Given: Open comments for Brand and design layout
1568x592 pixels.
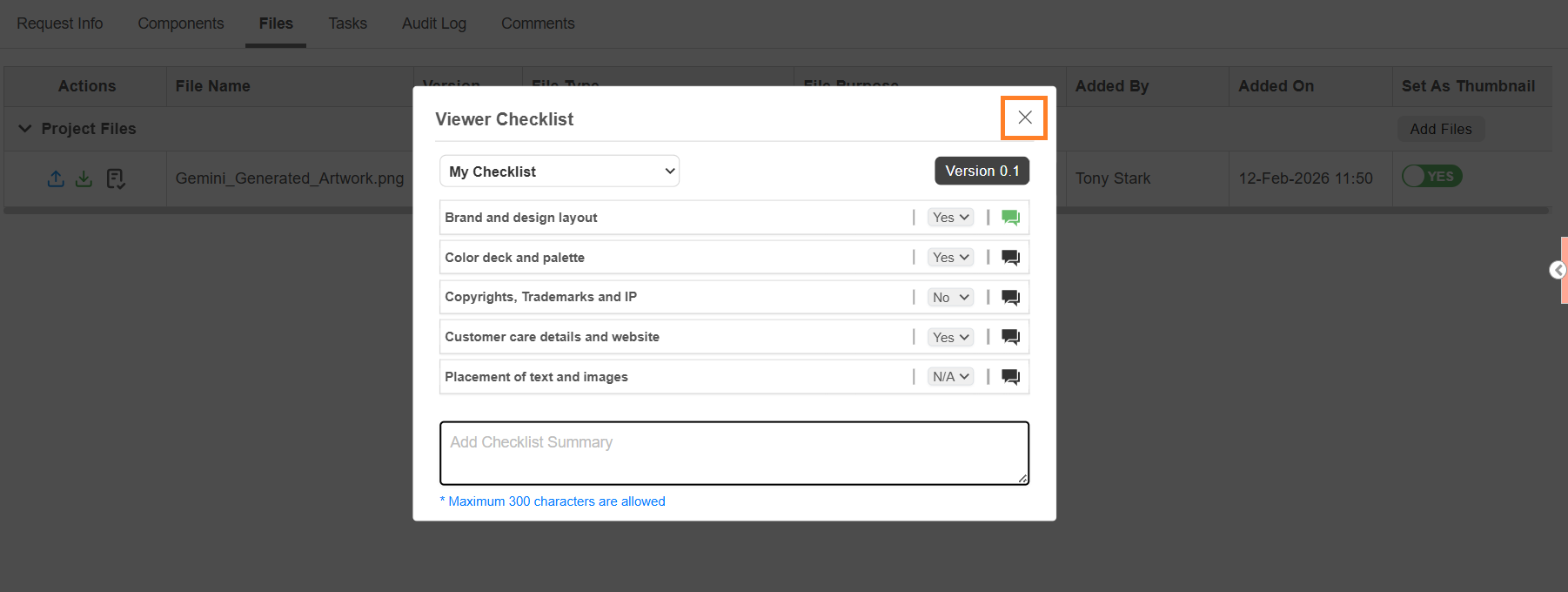Looking at the screenshot, I should click(1010, 218).
